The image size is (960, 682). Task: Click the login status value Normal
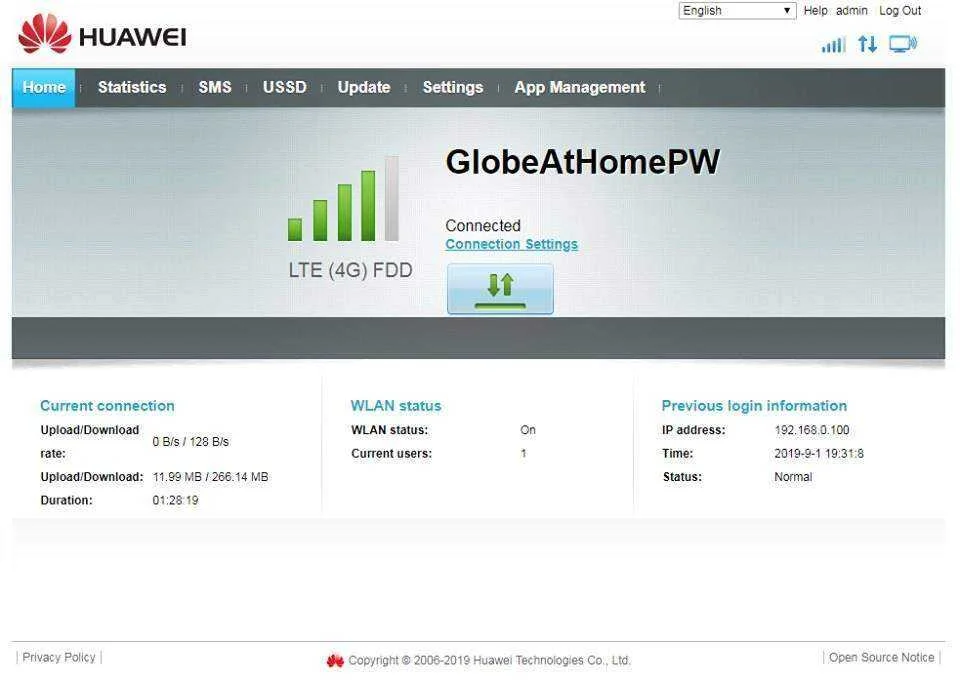click(x=793, y=477)
